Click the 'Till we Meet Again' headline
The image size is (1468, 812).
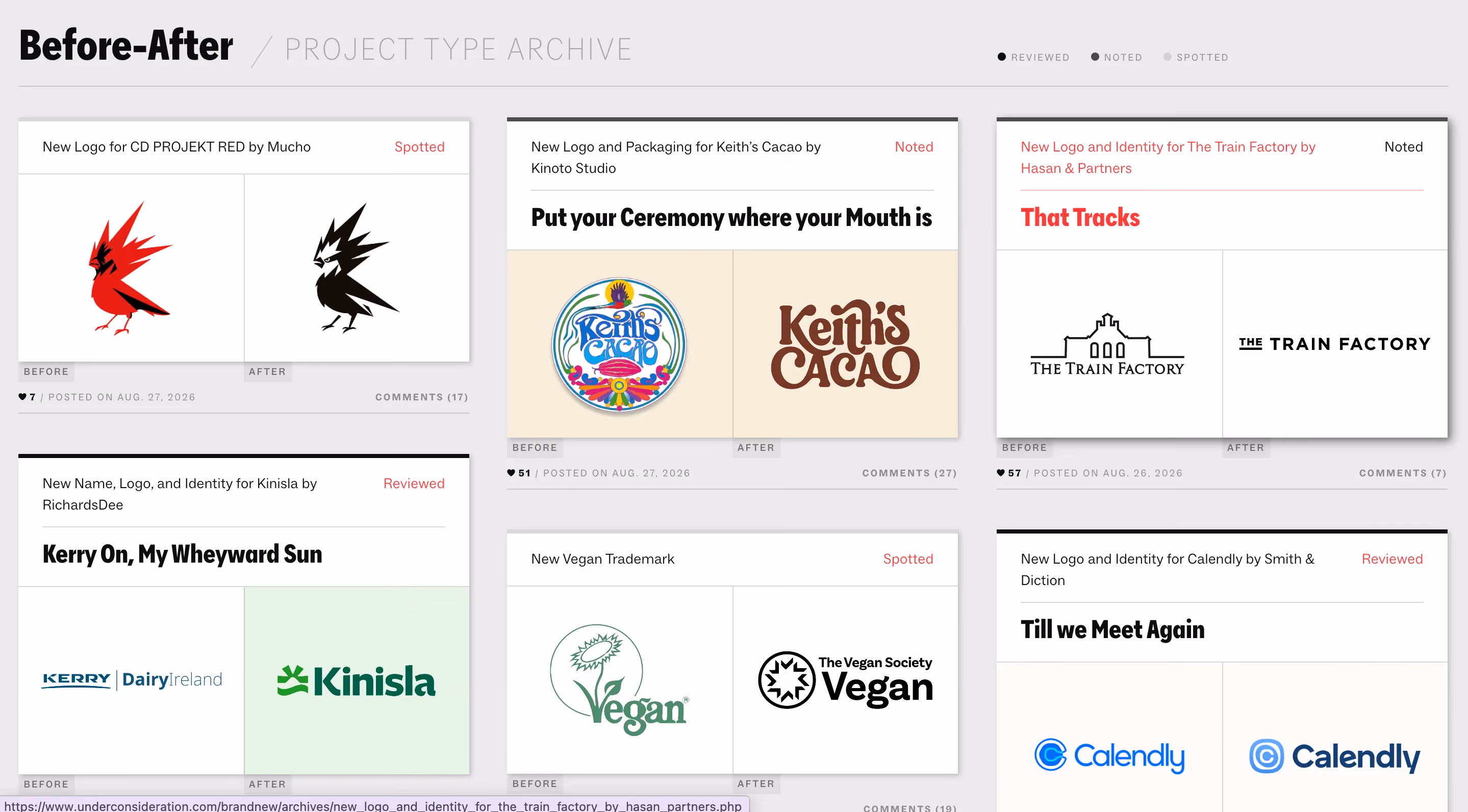(1112, 629)
